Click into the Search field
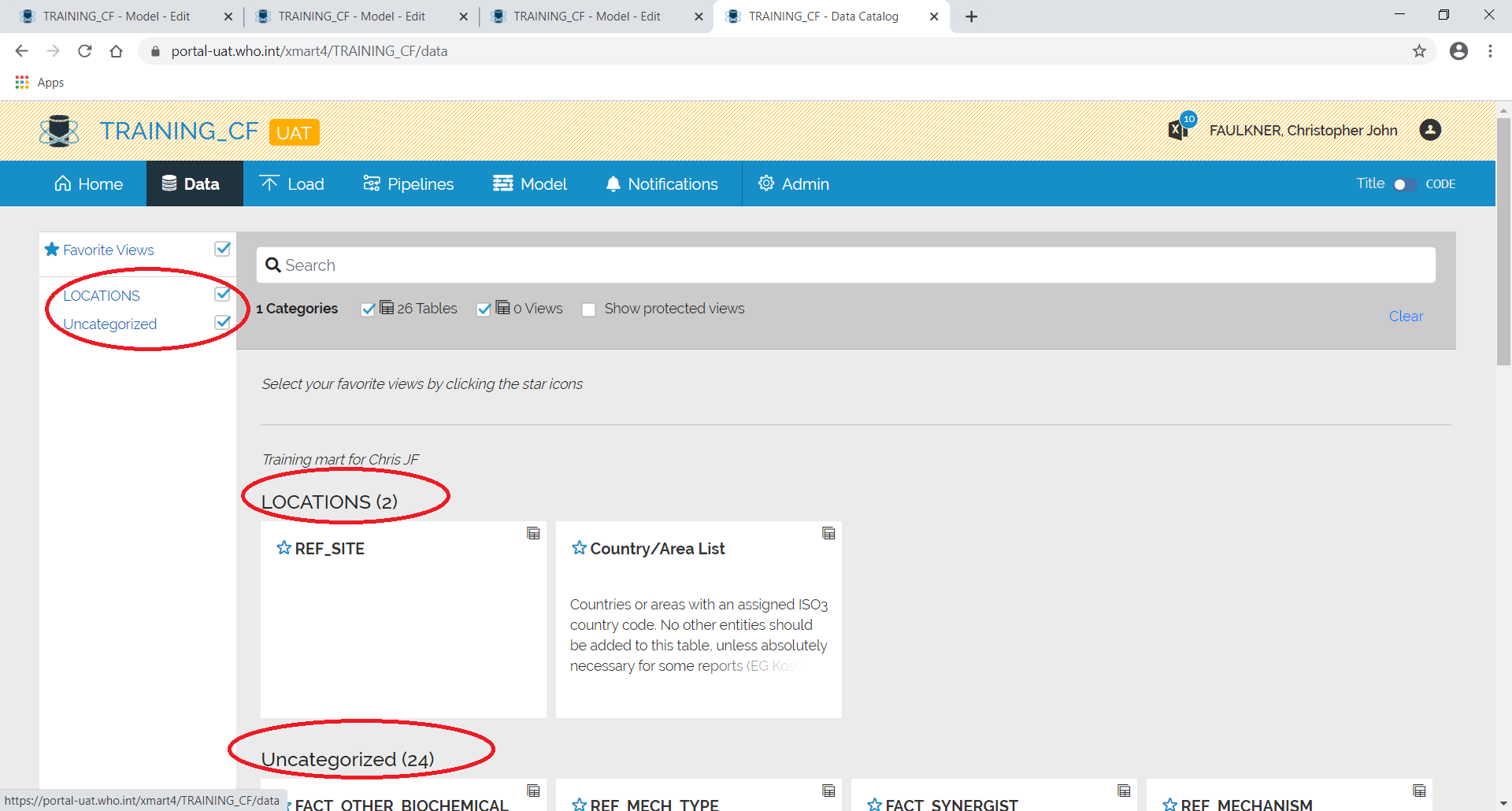The width and height of the screenshot is (1512, 811). click(846, 265)
